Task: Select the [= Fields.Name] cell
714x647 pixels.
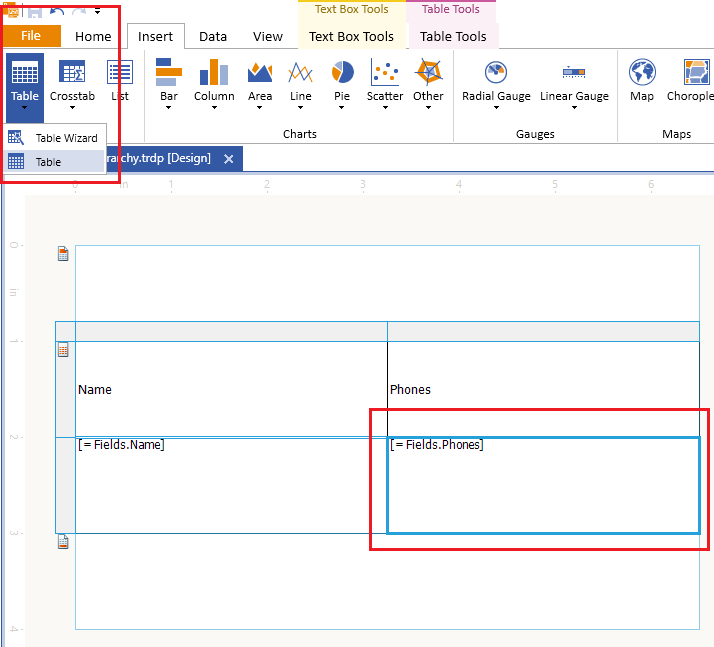Action: (231, 485)
